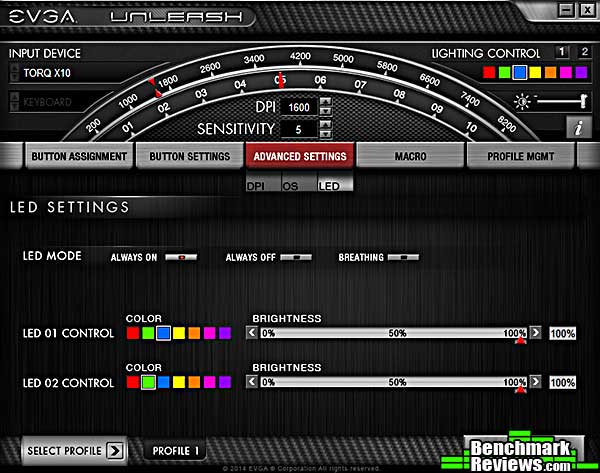Pick purple color for LED 01 Control
This screenshot has width=600, height=473.
(225, 333)
